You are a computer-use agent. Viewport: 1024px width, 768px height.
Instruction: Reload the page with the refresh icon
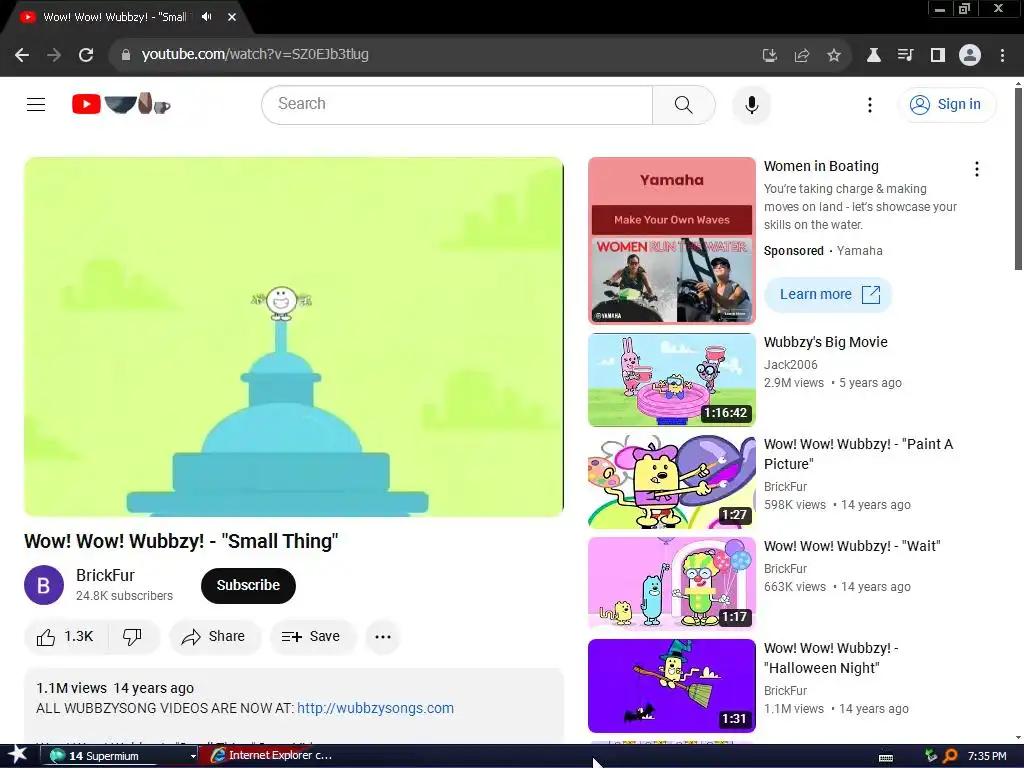86,56
